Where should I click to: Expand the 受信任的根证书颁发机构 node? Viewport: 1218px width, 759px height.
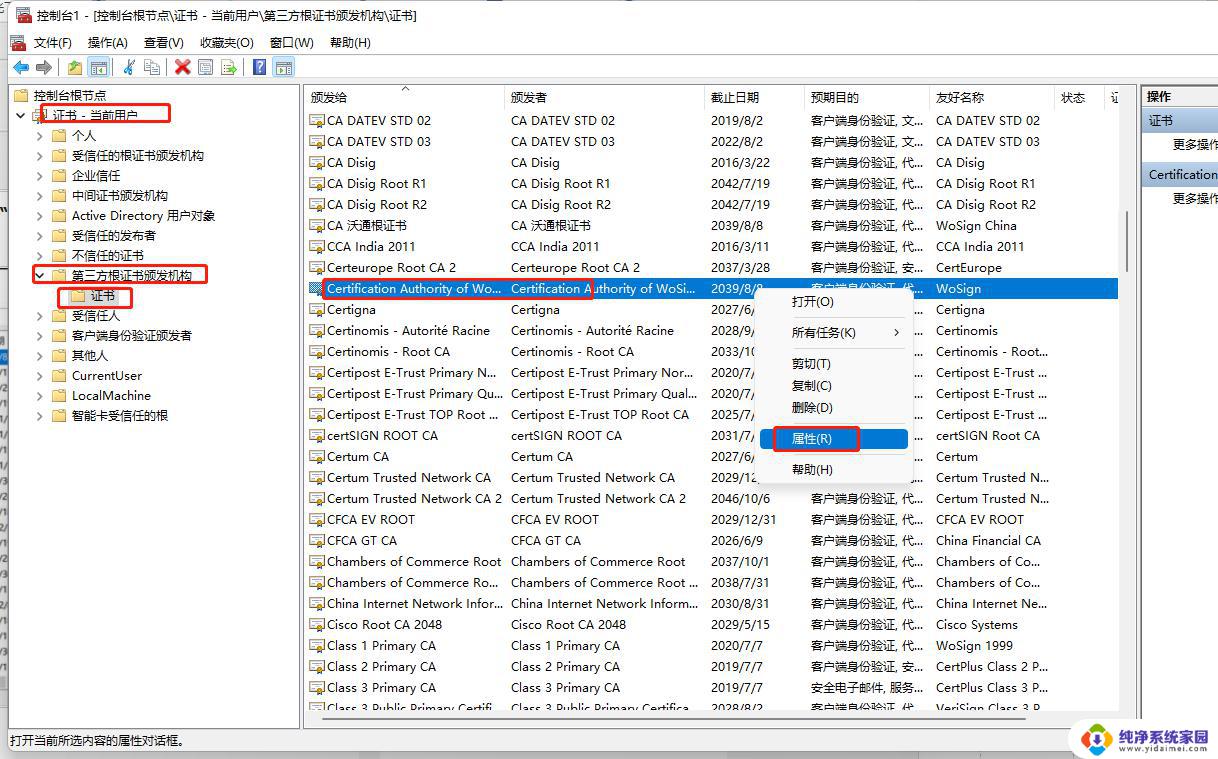point(40,155)
